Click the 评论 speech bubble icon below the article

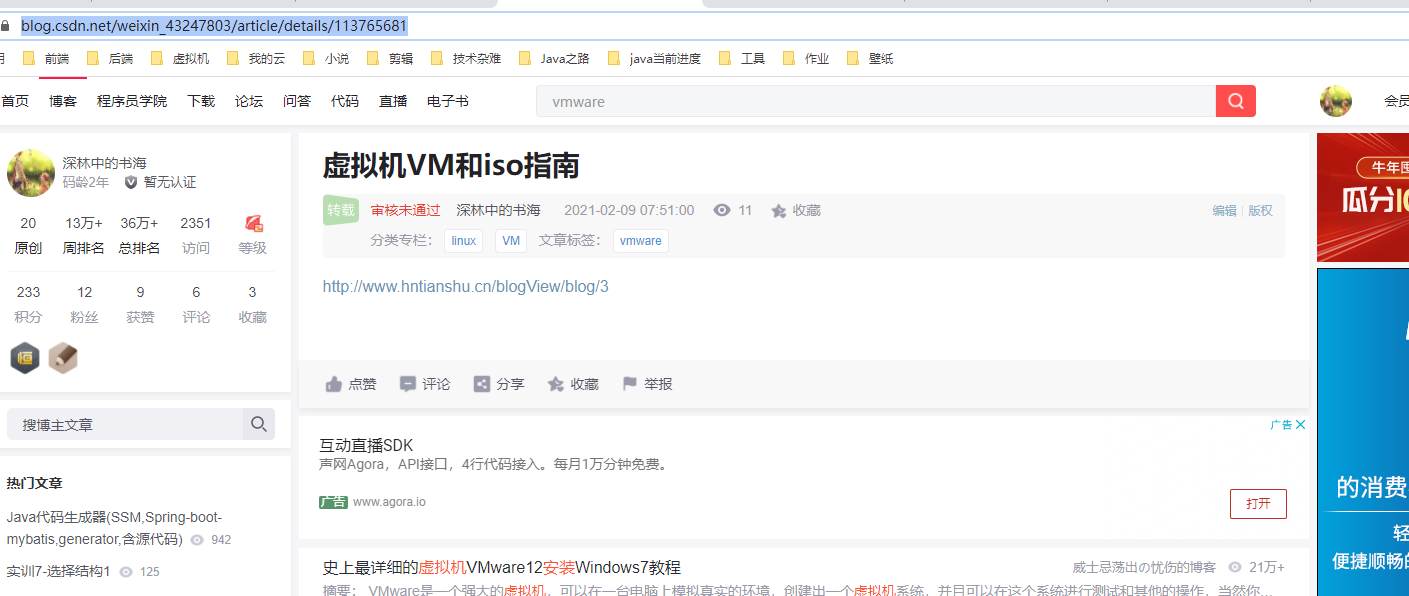(408, 384)
